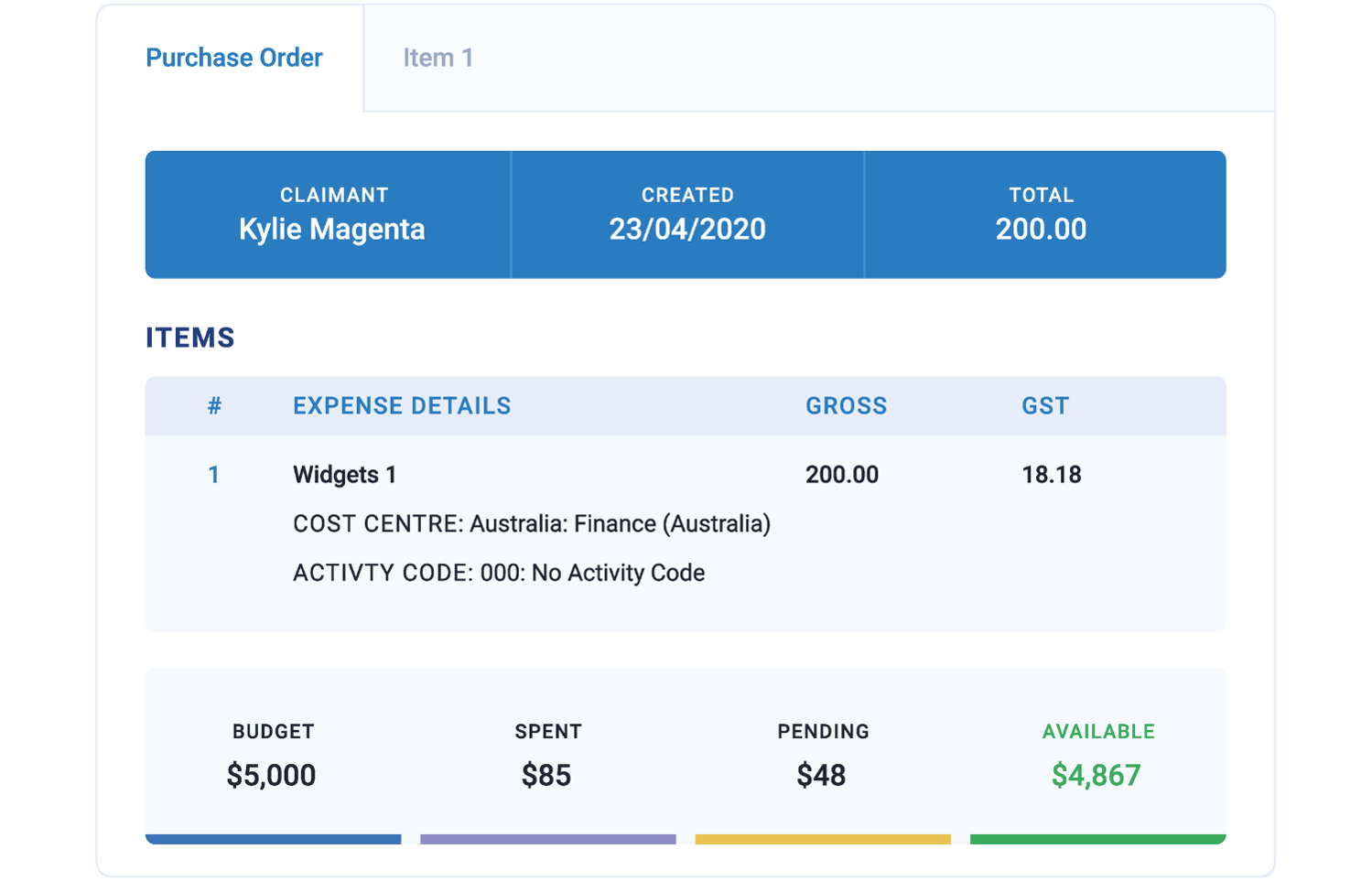Click the purple Spent bar
Viewport: 1372px width, 881px height.
tap(548, 839)
